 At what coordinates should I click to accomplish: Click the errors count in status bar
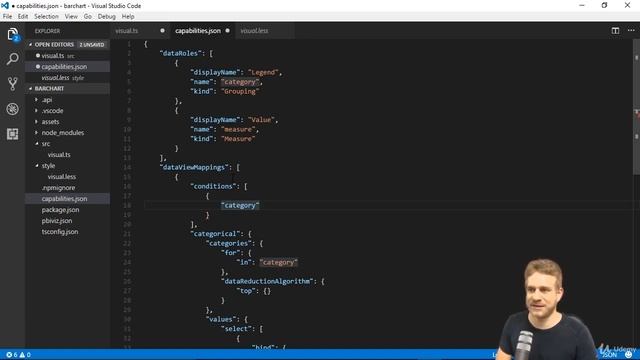[12, 355]
